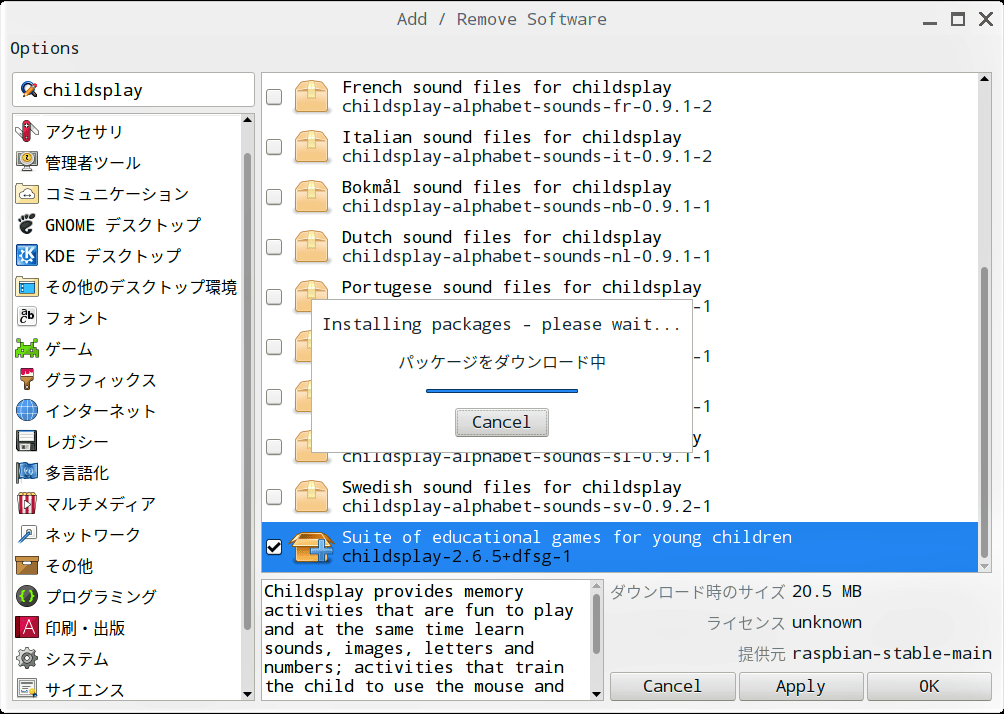Click the サイエンス category icon

(27, 689)
